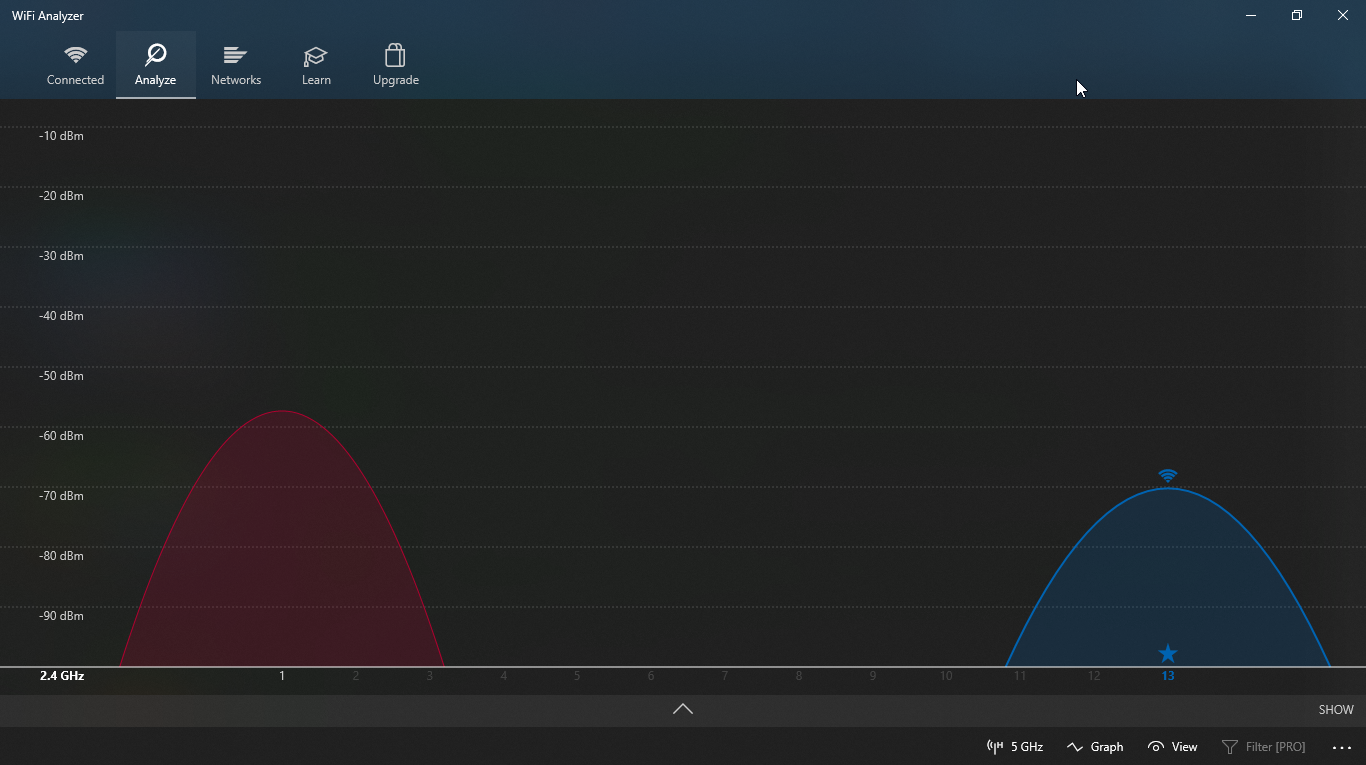
Task: Click the 2.4 GHz band label
Action: tap(62, 676)
